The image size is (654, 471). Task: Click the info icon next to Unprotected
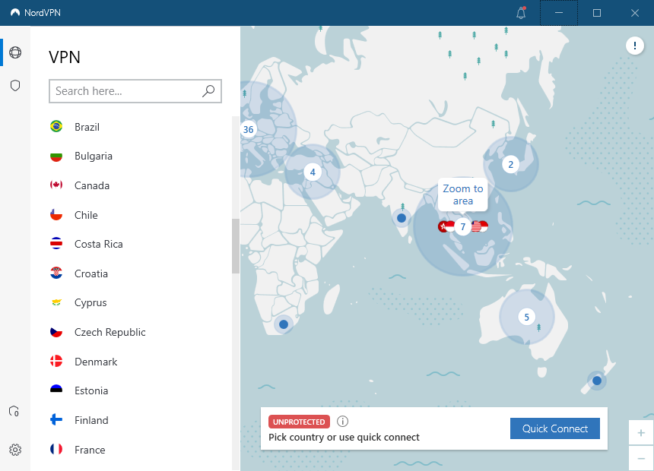(x=343, y=422)
